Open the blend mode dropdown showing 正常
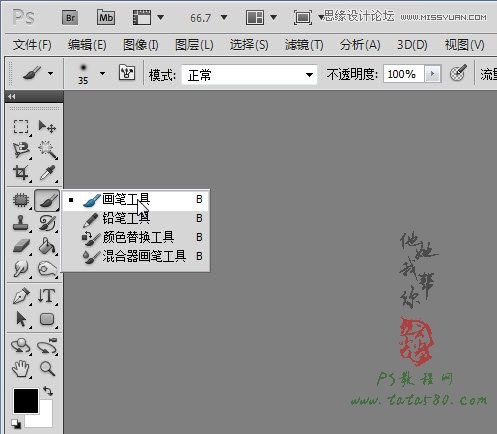This screenshot has width=497, height=434. (x=249, y=75)
